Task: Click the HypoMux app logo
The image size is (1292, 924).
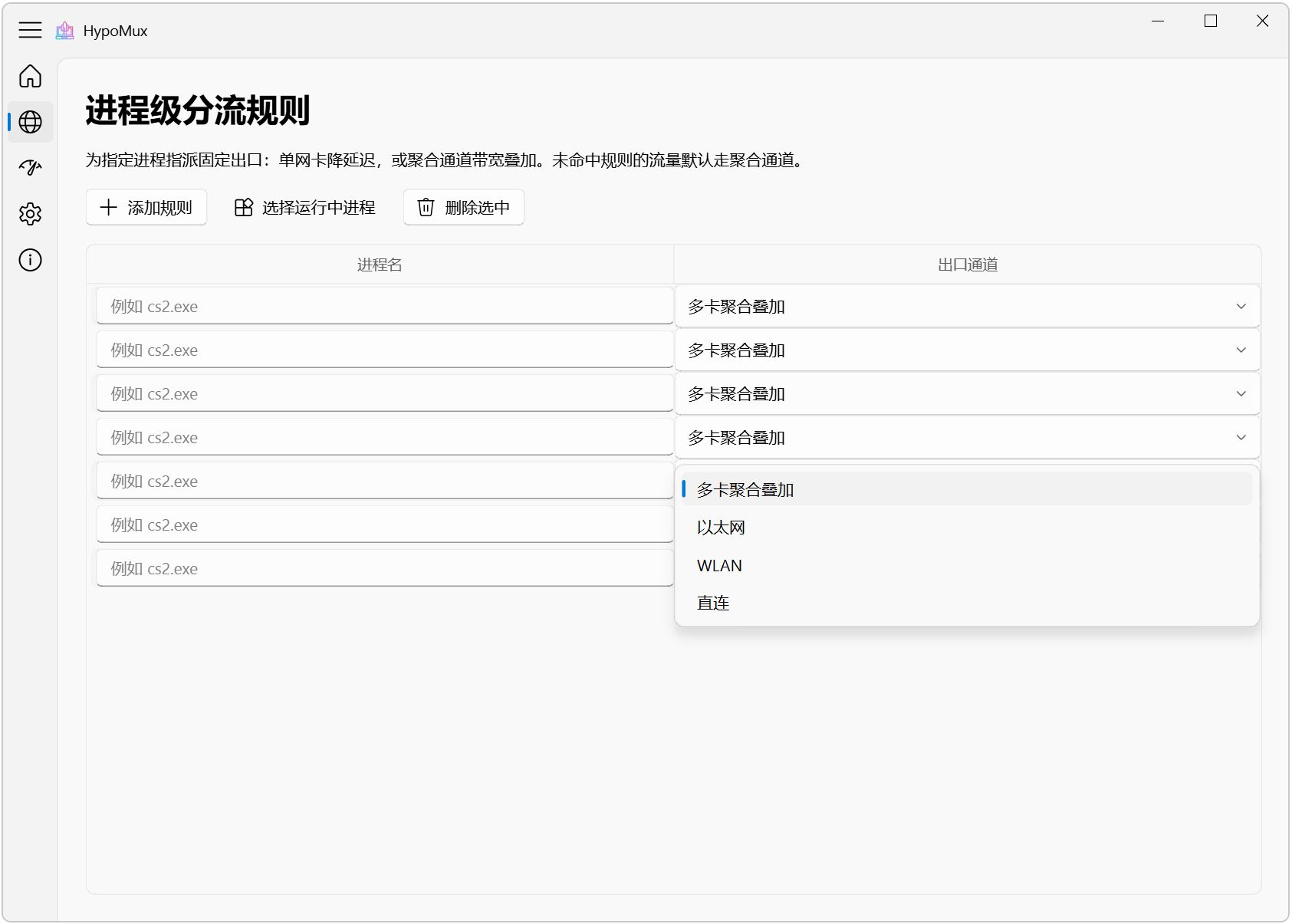Action: coord(65,31)
